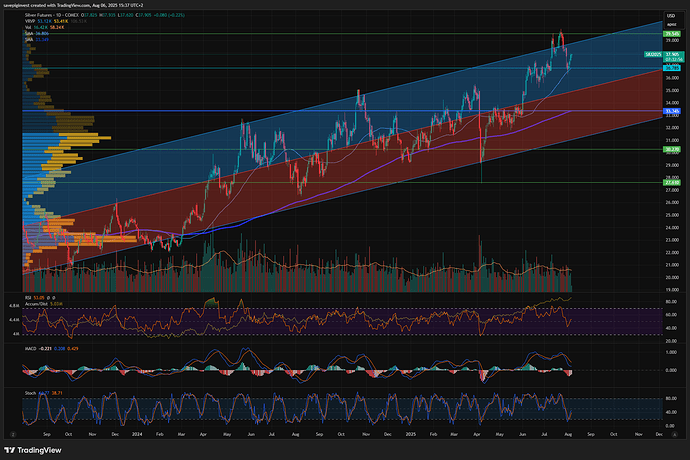Click the RSI indicator legend label
Screen dimensions: 690x460
[26, 297]
